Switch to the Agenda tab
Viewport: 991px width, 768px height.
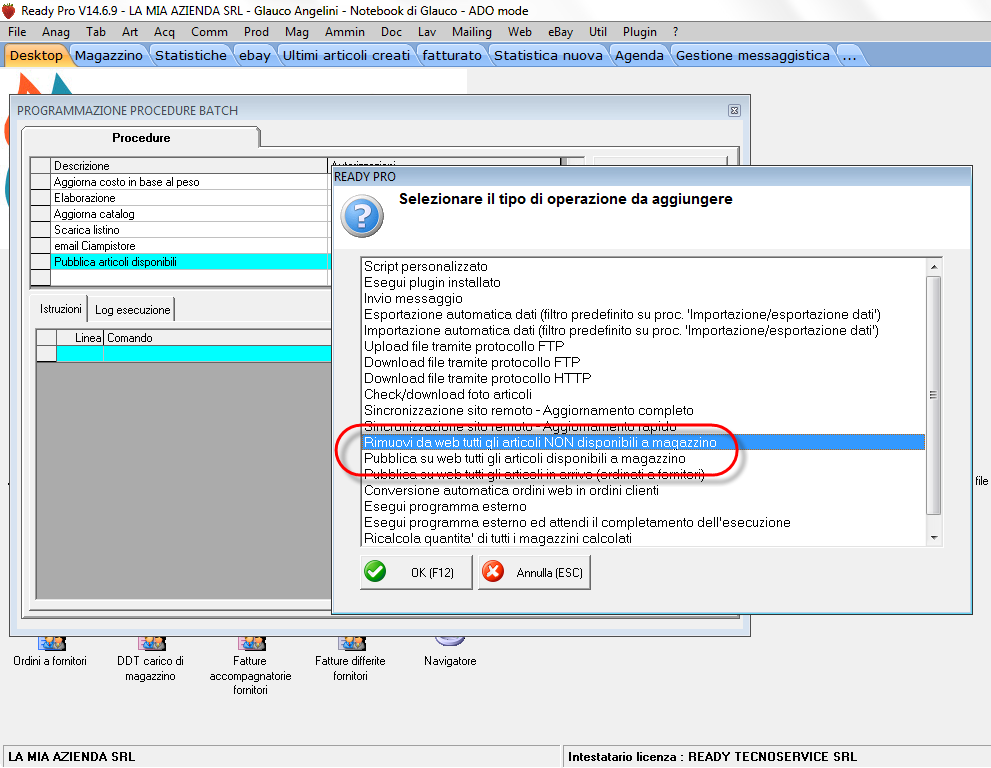[639, 56]
